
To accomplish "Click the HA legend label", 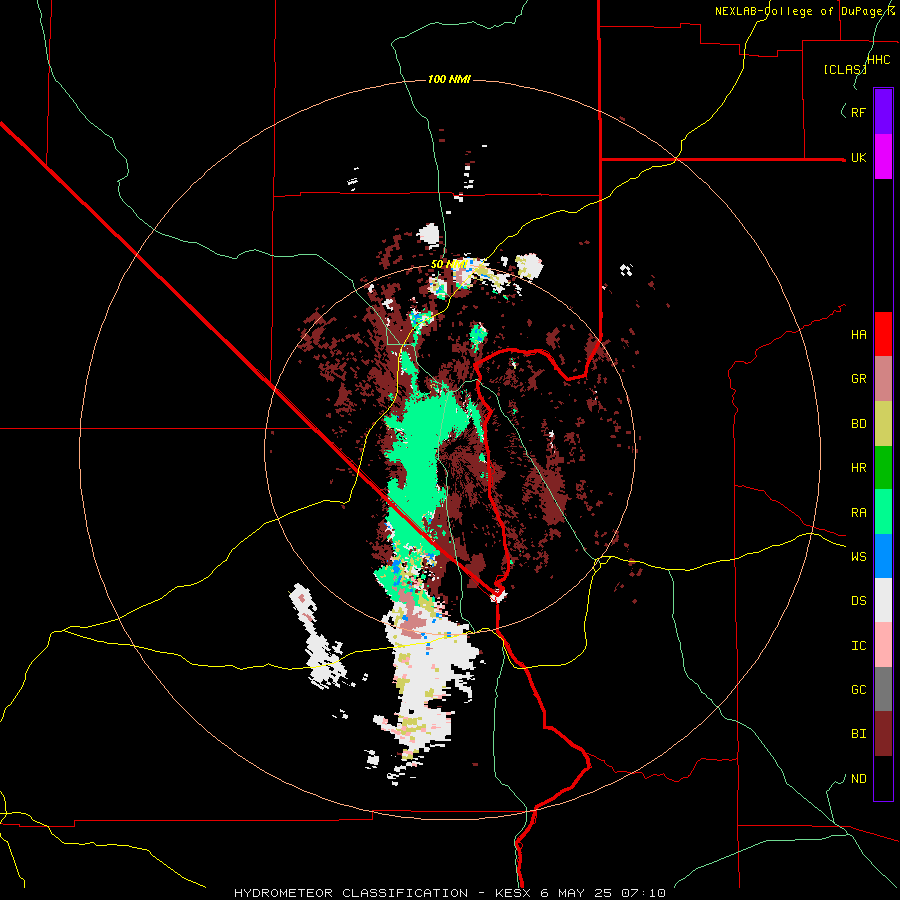I will (858, 335).
